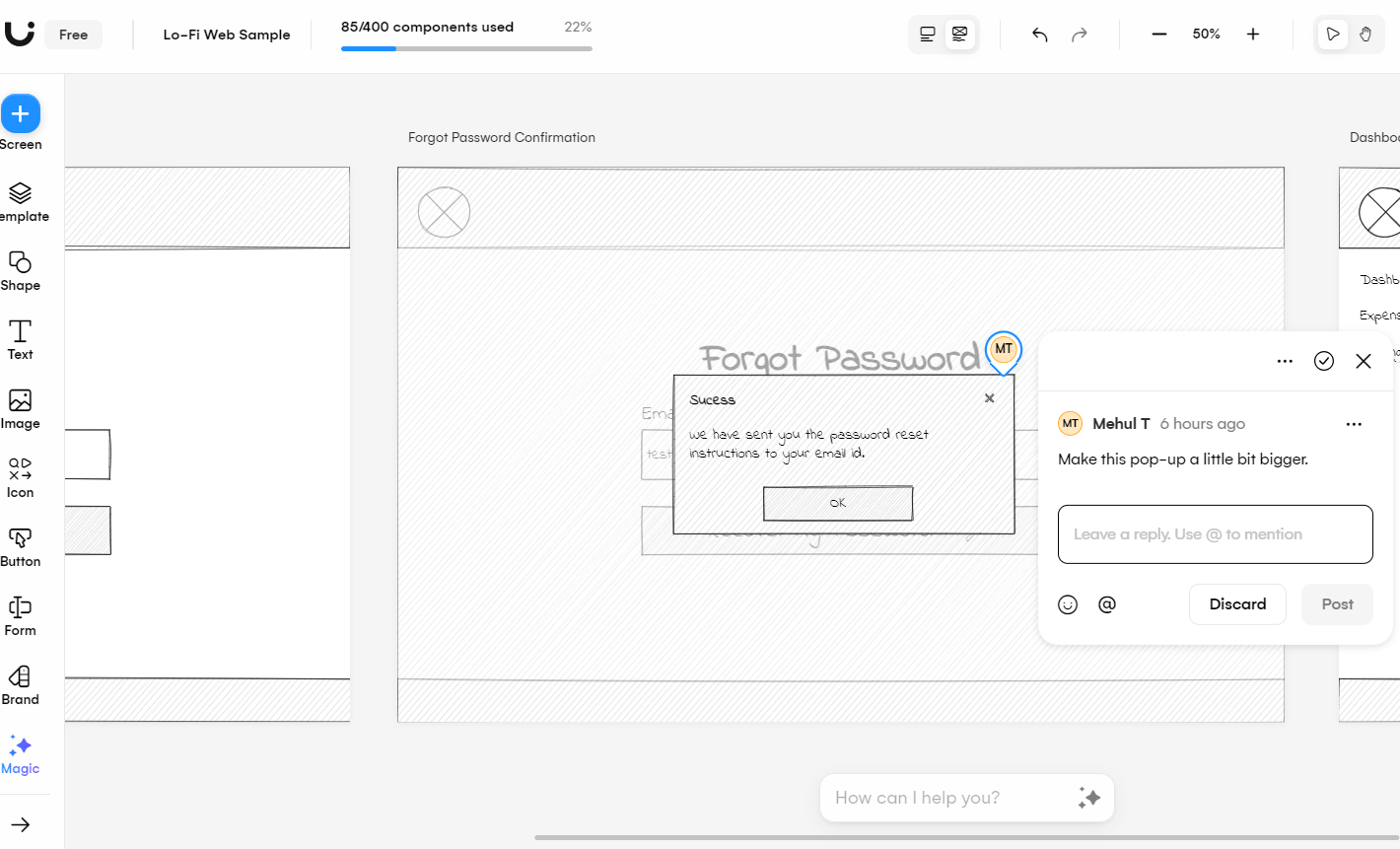Click the Free plan badge
The height and width of the screenshot is (849, 1400).
[73, 34]
